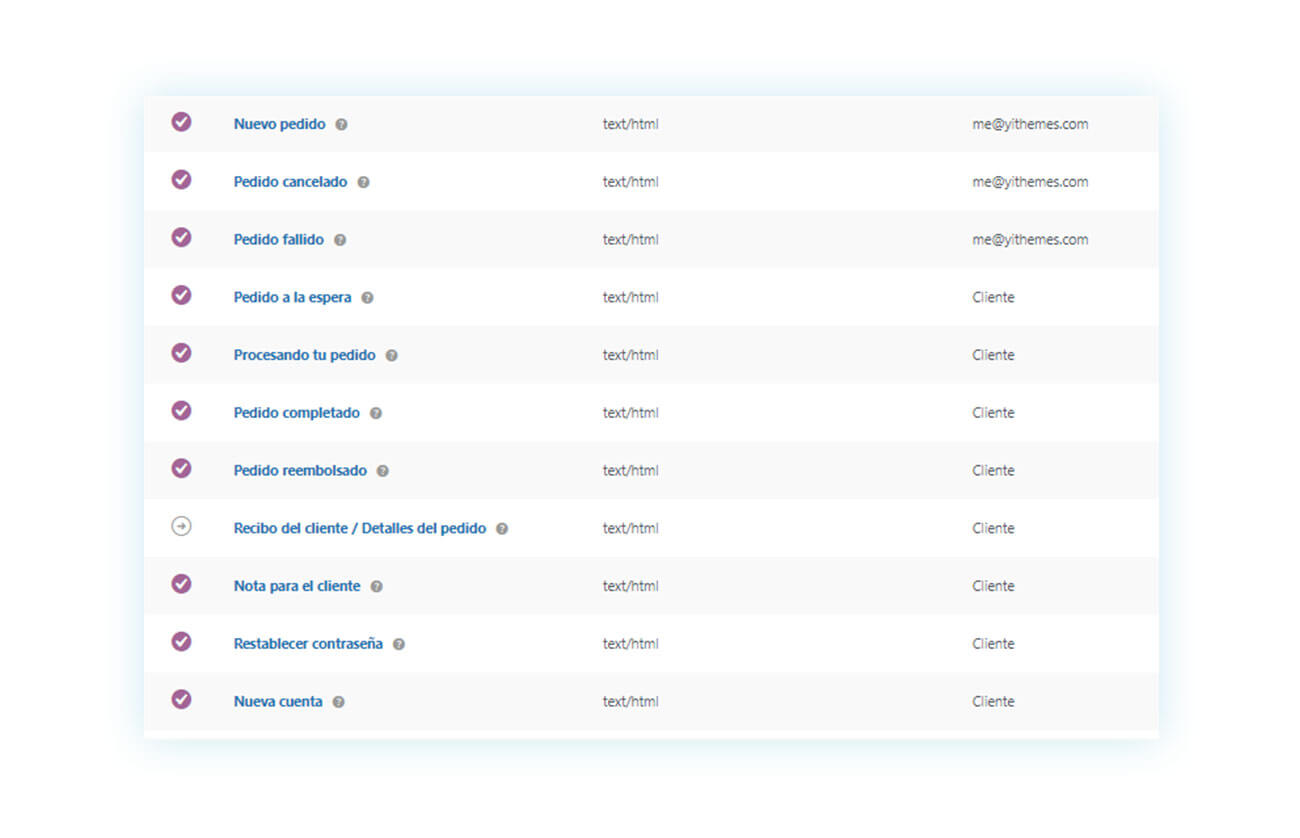Click me@yithemes.com in Pedido fallido row

pyautogui.click(x=1030, y=240)
